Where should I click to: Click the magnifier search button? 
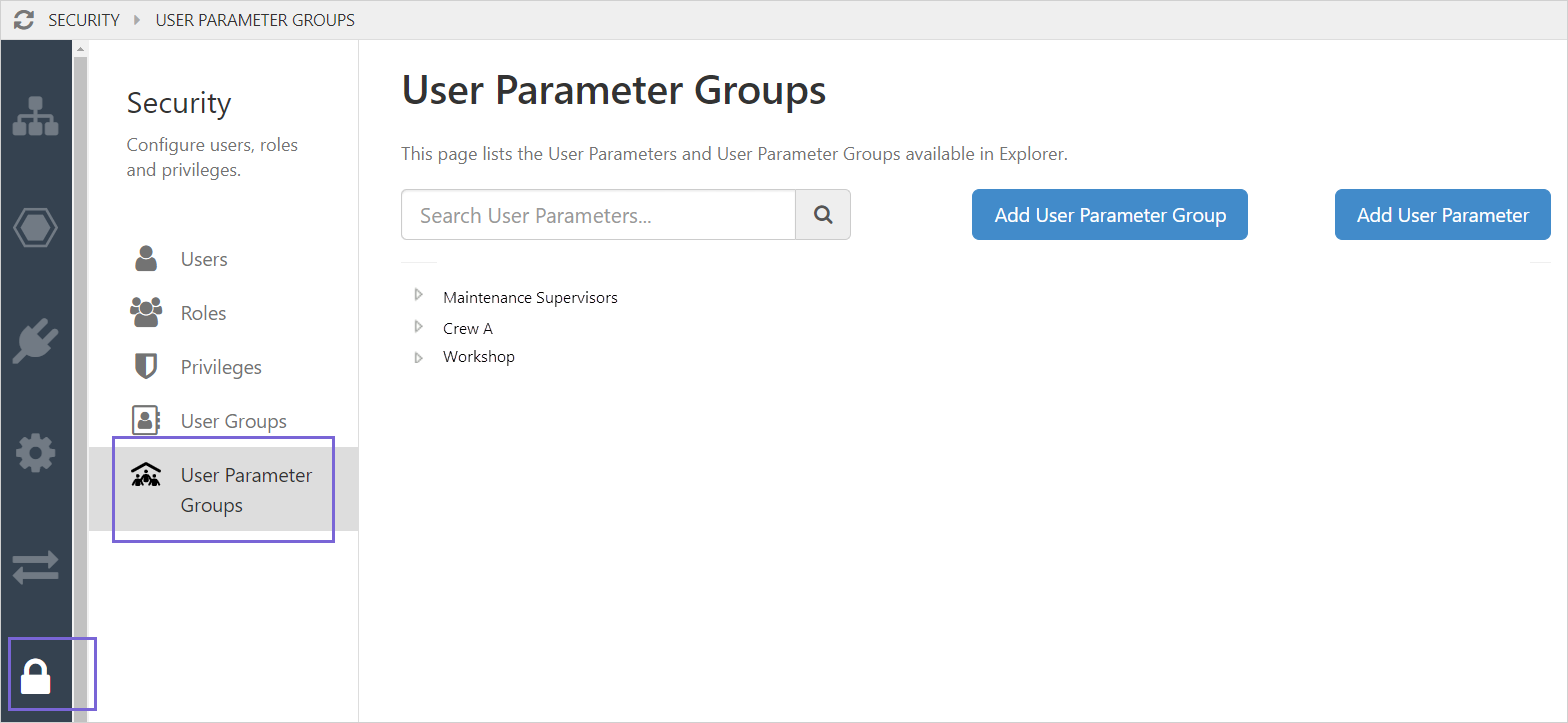(823, 215)
